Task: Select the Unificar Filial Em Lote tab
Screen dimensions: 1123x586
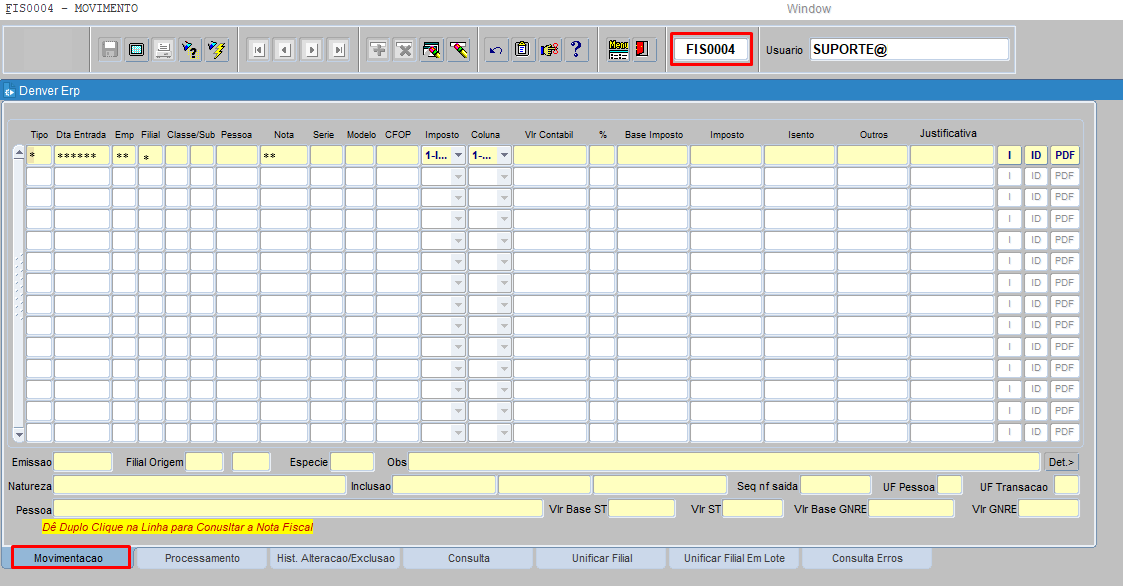Action: pos(734,558)
